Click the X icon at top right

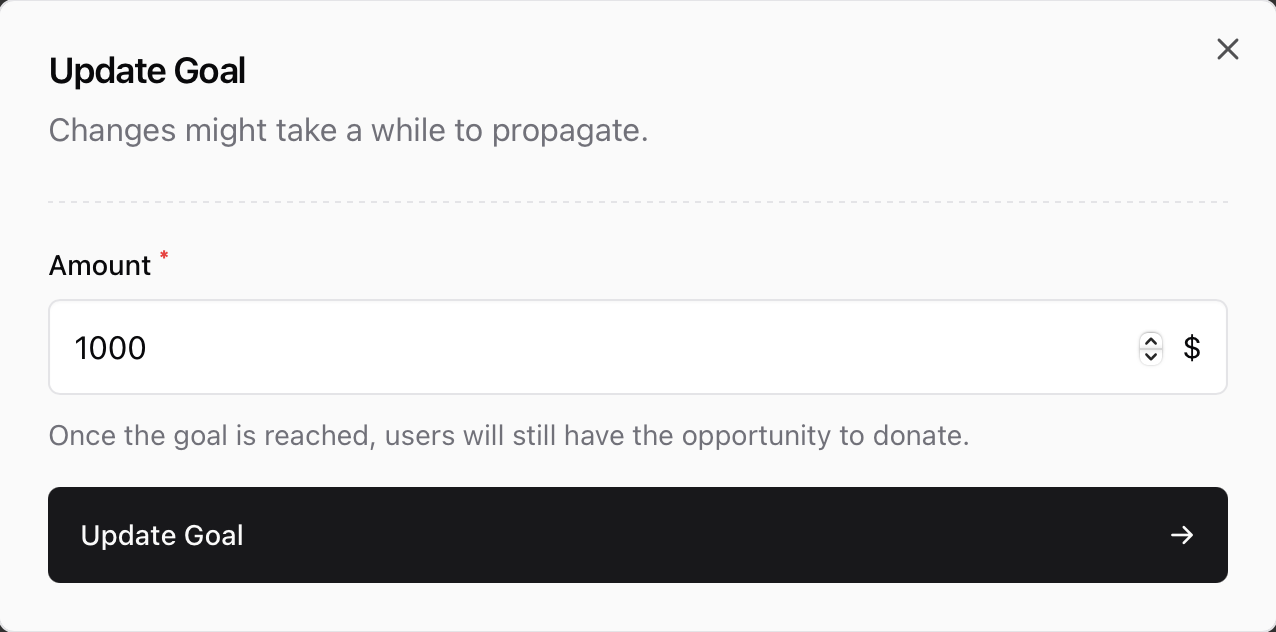(1228, 49)
